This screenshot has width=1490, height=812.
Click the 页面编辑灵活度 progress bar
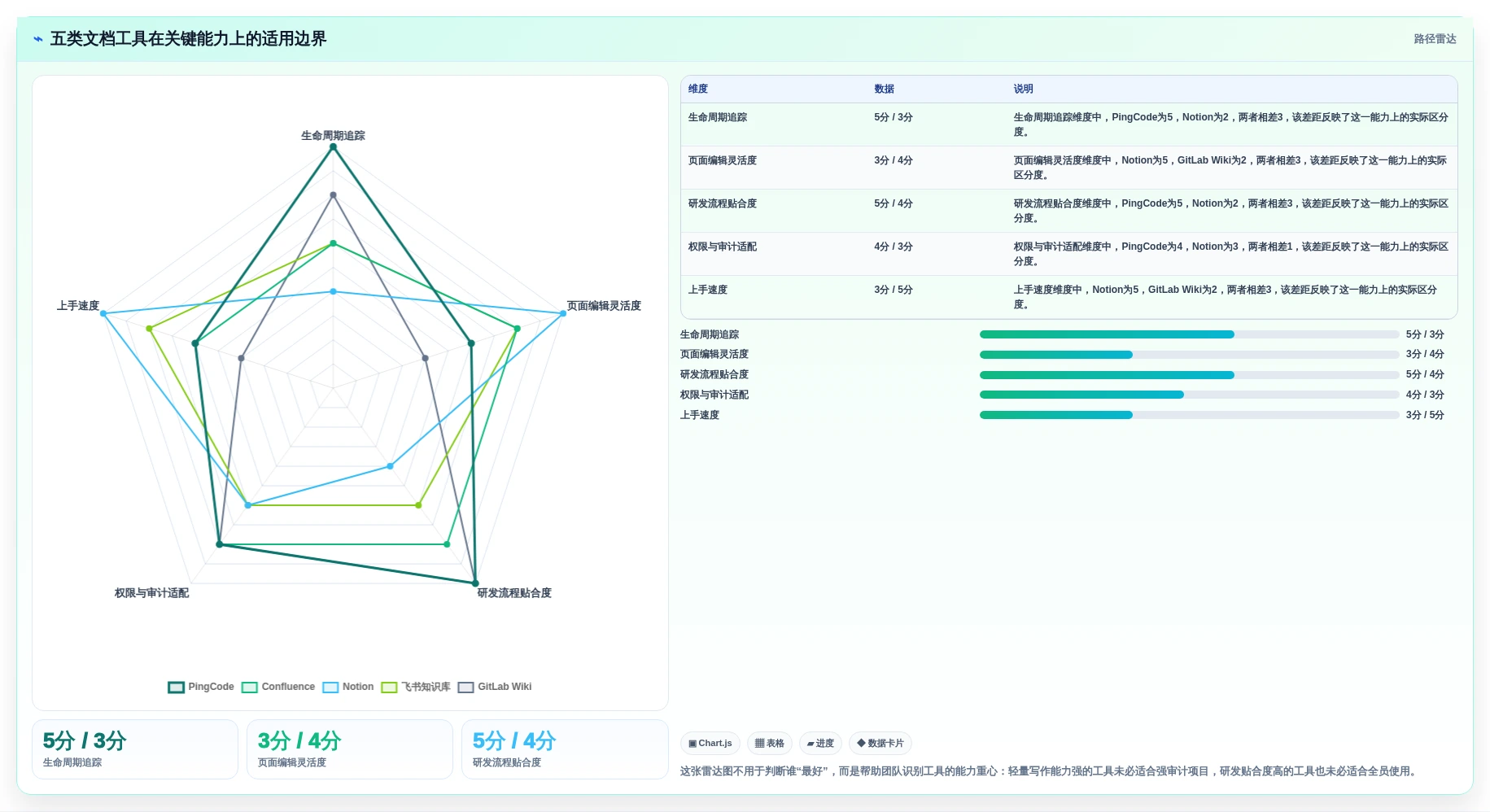(1189, 355)
